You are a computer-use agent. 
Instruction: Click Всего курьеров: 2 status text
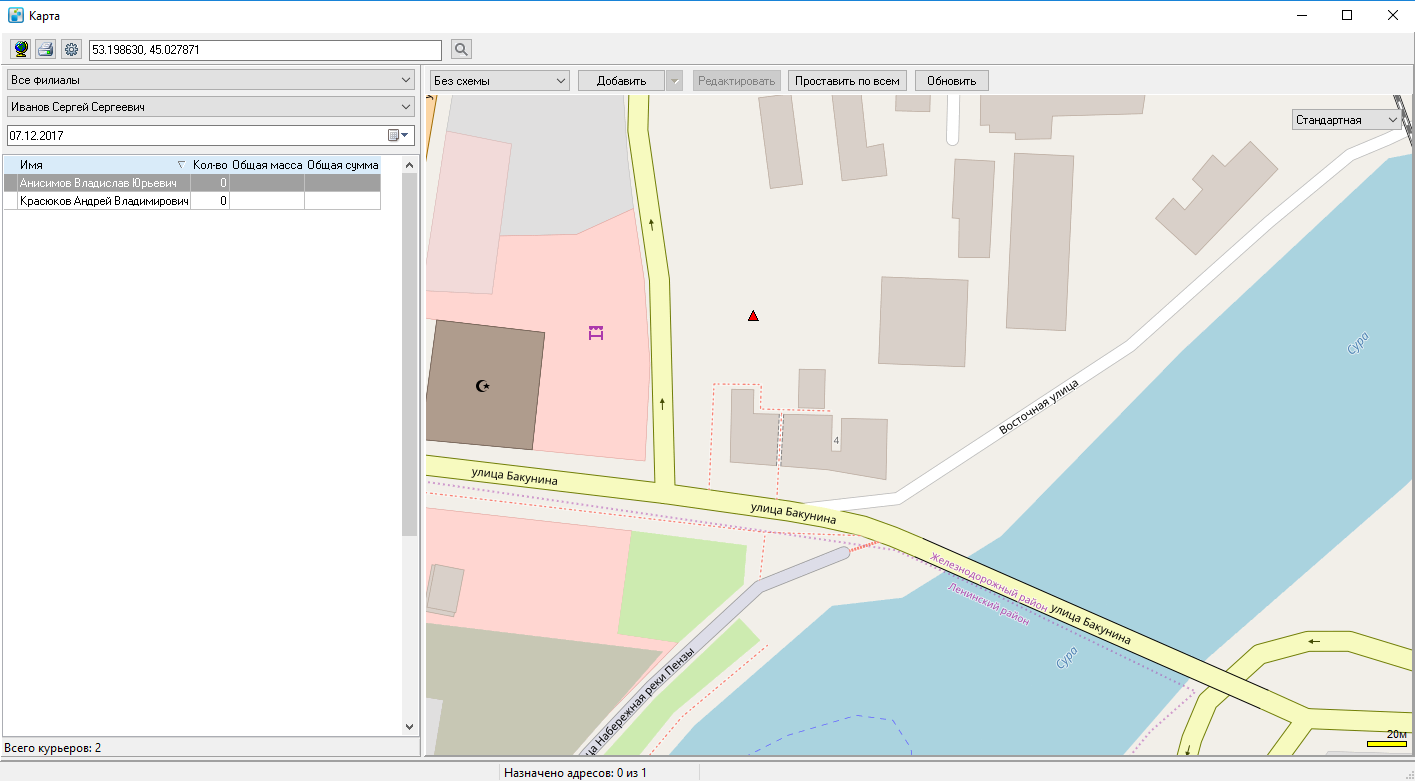(x=52, y=748)
